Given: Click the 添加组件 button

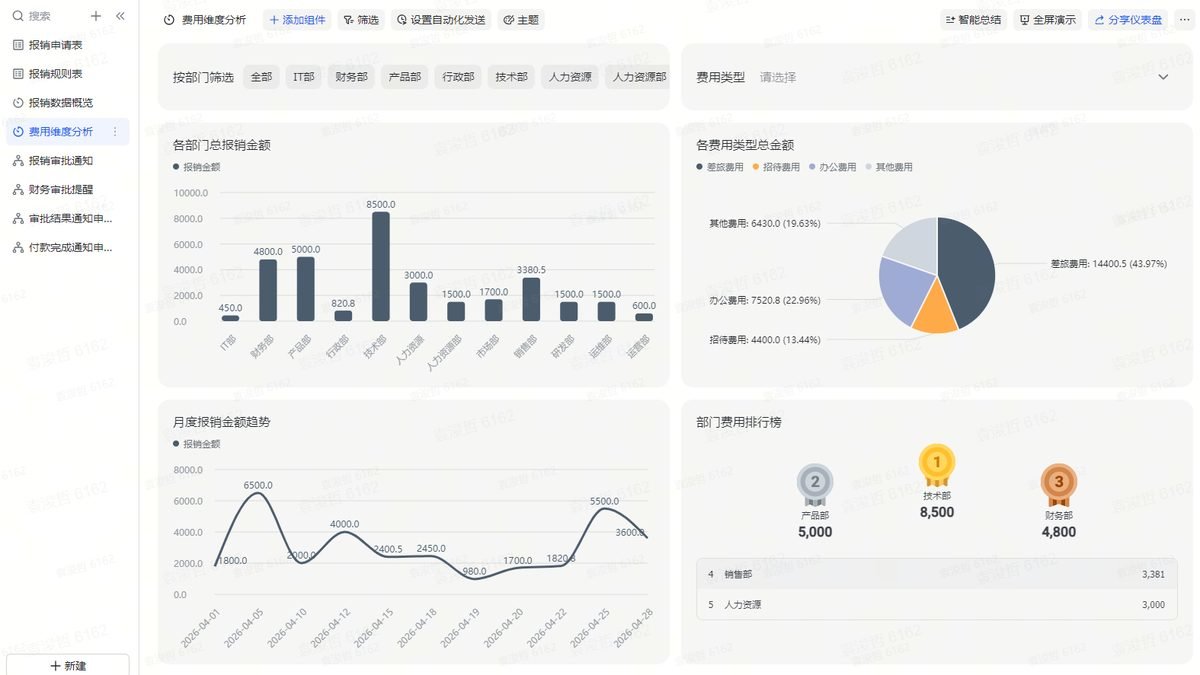Looking at the screenshot, I should (298, 20).
